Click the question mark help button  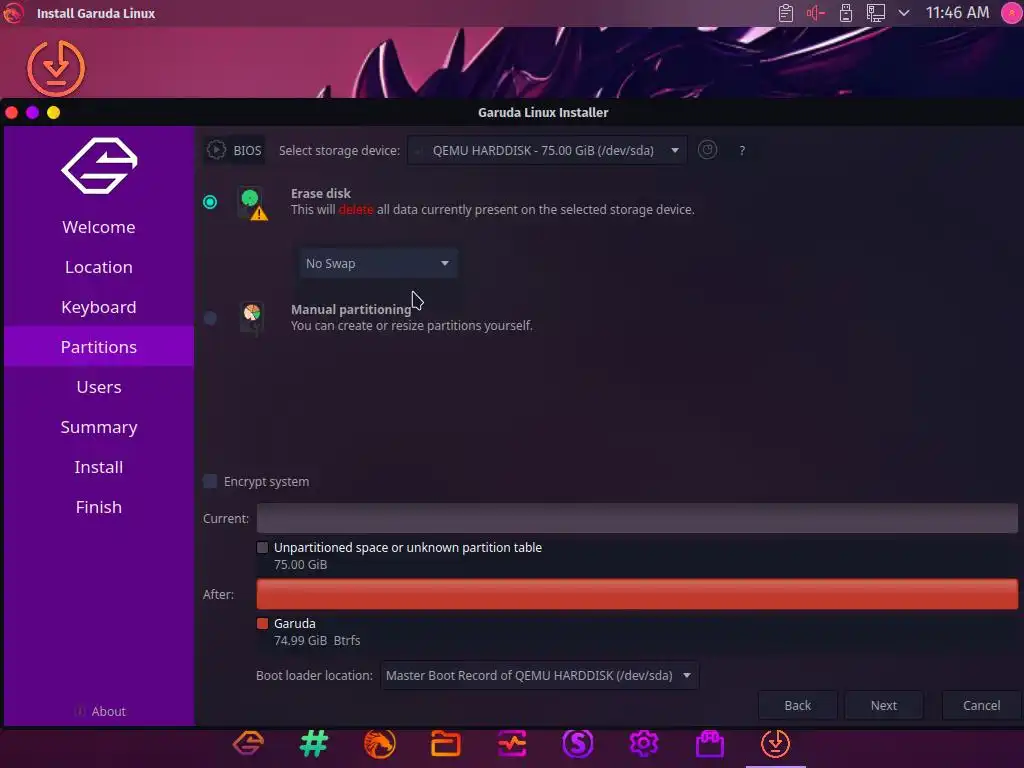click(742, 151)
